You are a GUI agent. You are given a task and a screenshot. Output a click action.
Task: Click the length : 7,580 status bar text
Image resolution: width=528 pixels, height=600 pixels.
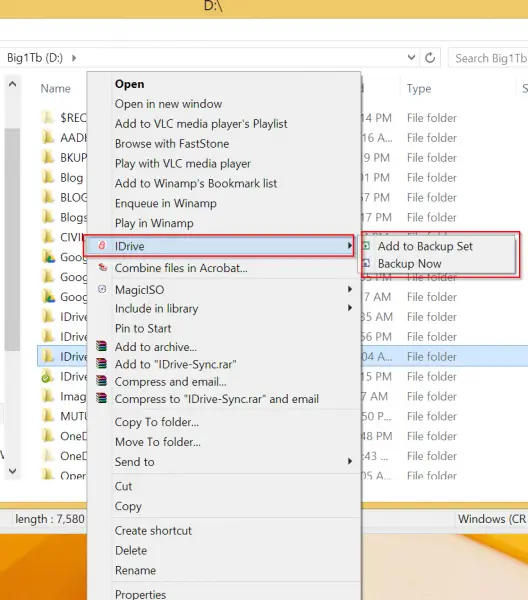(x=50, y=519)
